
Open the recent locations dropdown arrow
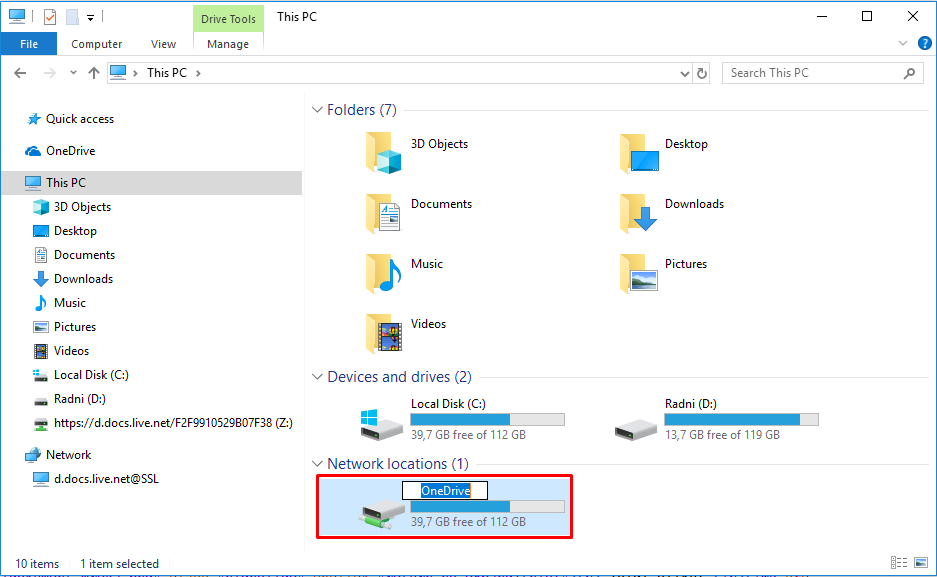coord(73,73)
